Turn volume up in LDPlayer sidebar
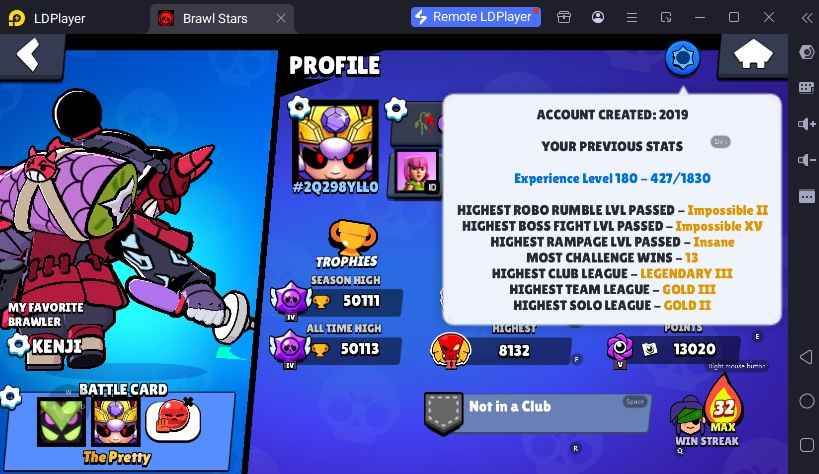Image resolution: width=819 pixels, height=474 pixels. click(806, 124)
